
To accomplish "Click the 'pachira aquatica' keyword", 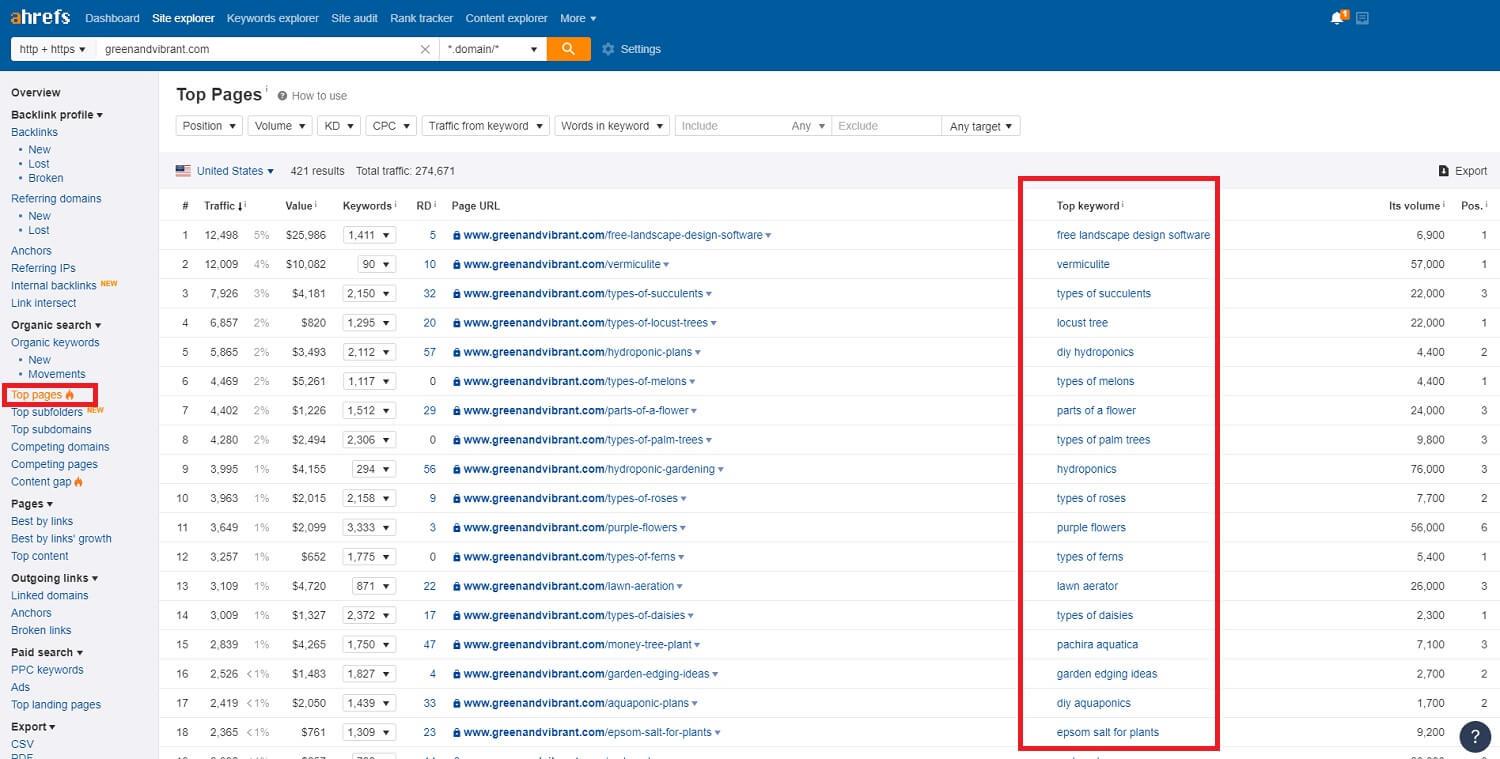I will [x=1097, y=645].
